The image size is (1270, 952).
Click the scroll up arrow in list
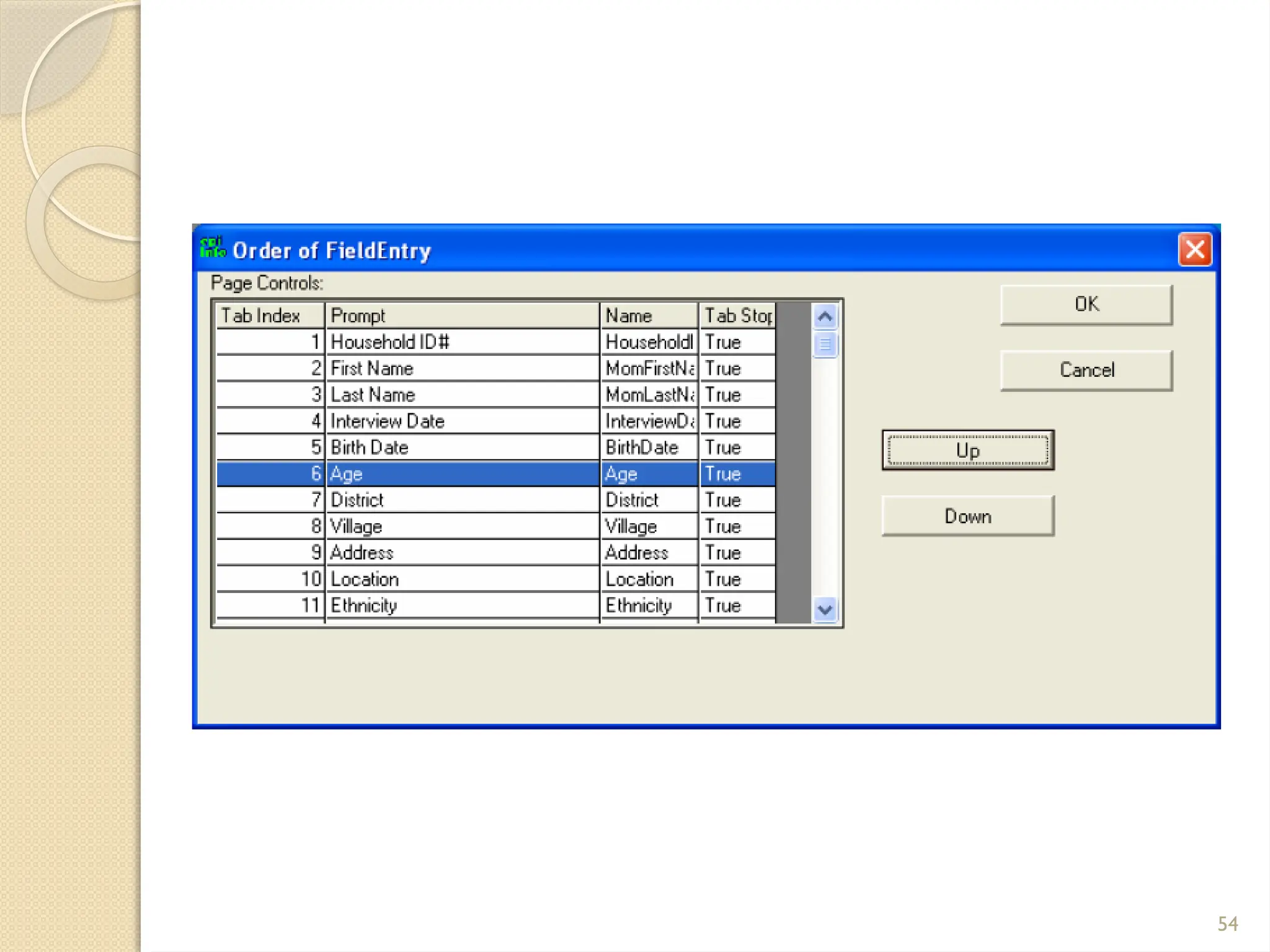825,317
